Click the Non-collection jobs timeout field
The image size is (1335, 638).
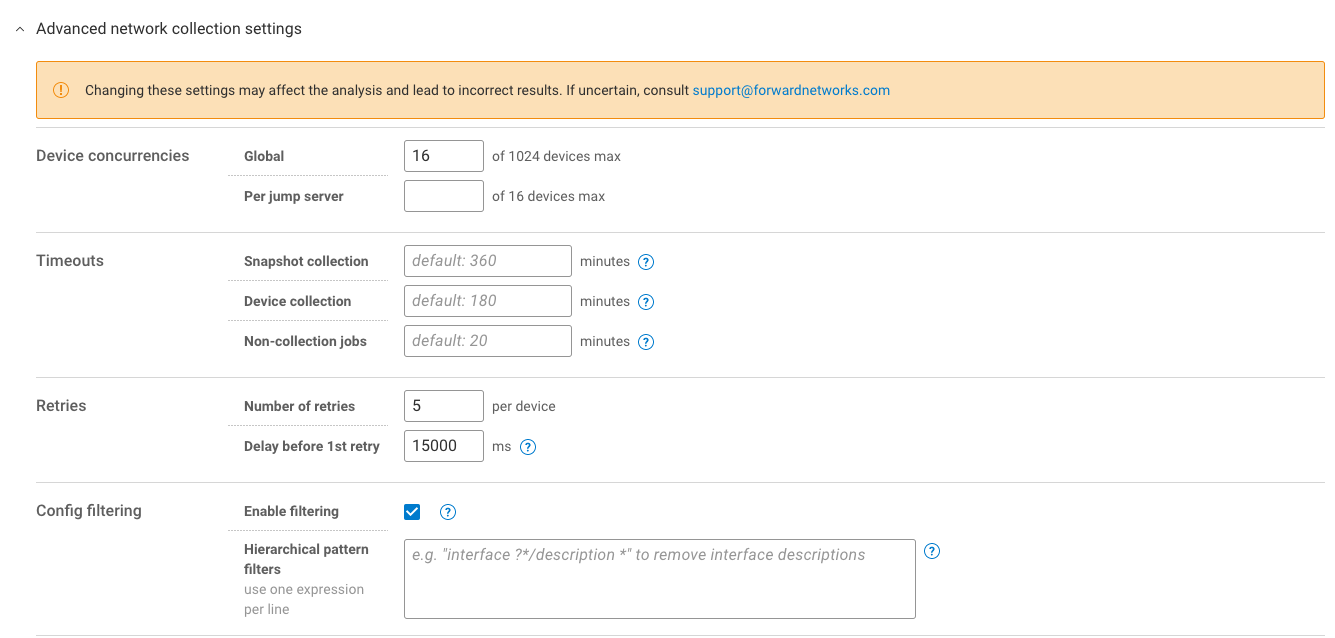[x=487, y=341]
